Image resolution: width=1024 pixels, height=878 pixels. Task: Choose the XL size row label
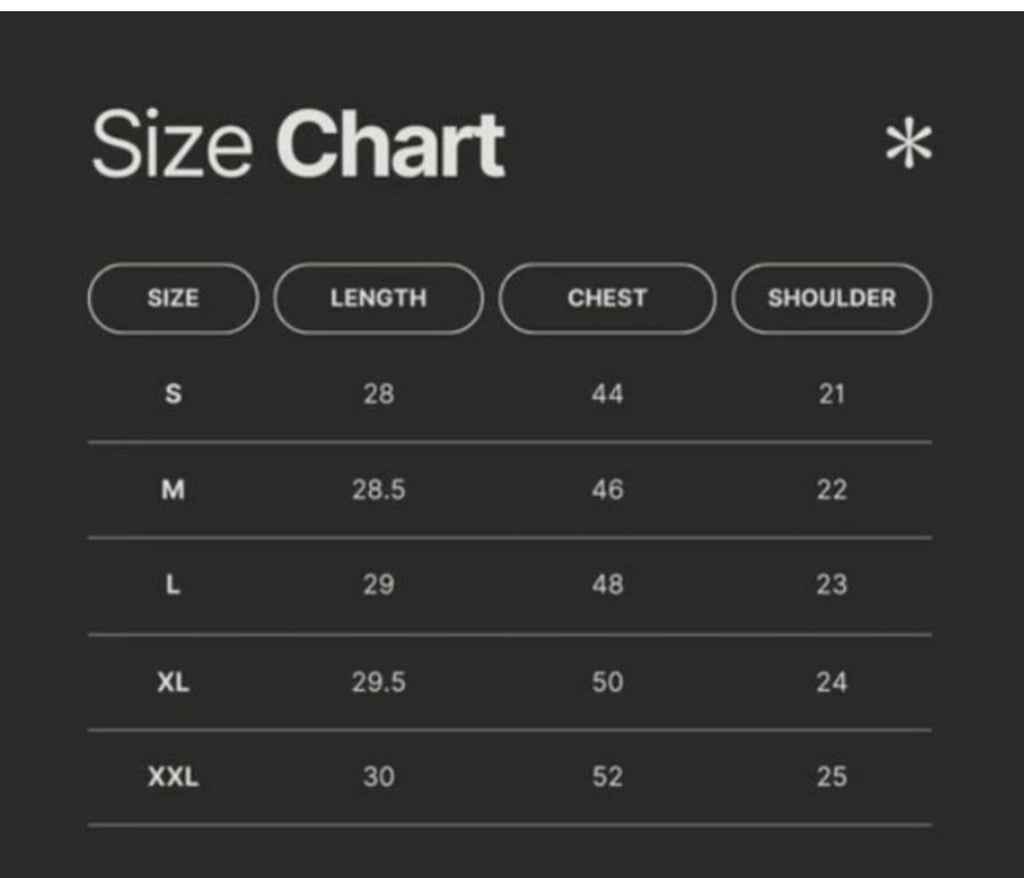pyautogui.click(x=173, y=682)
